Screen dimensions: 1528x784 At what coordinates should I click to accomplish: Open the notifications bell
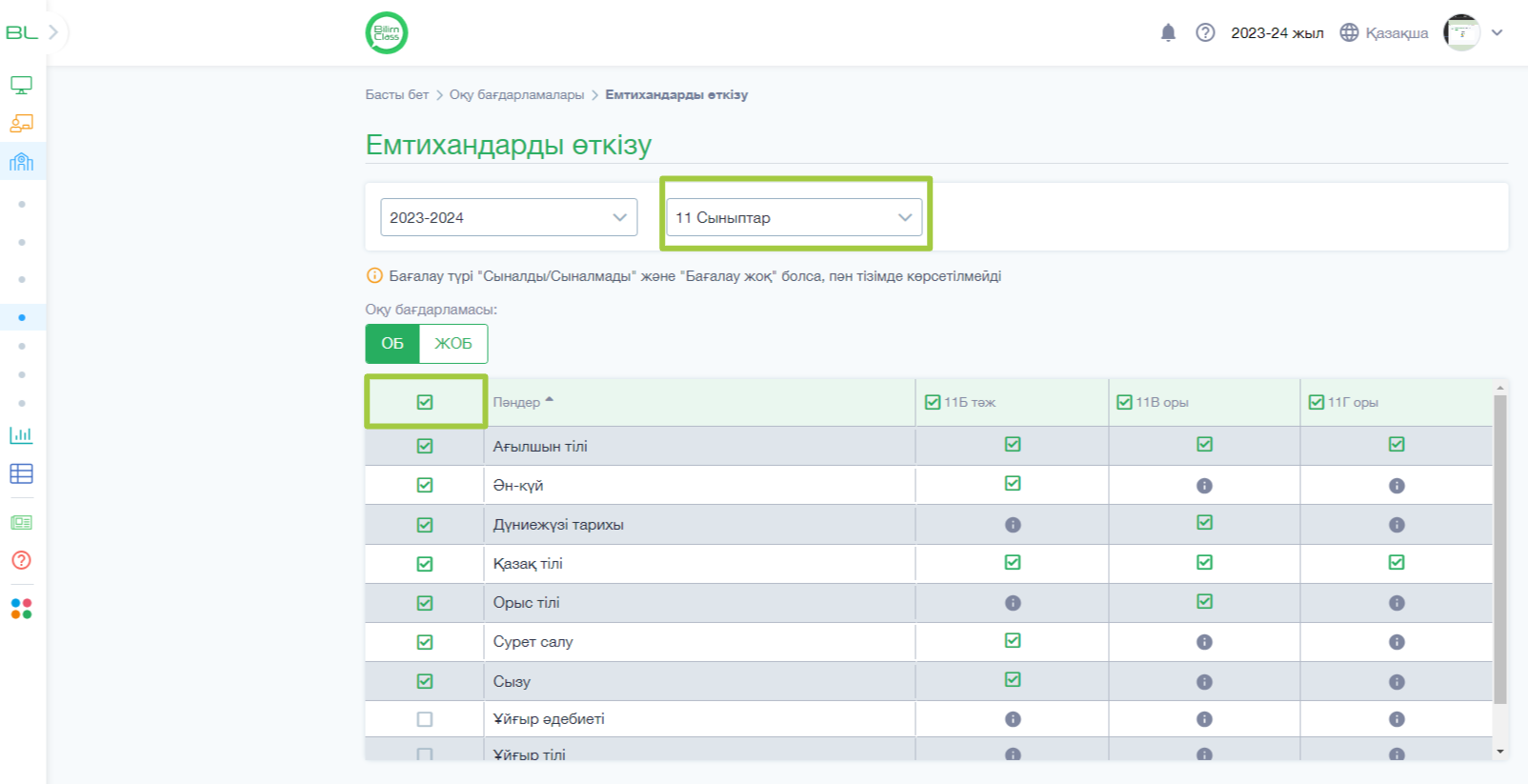(1168, 32)
